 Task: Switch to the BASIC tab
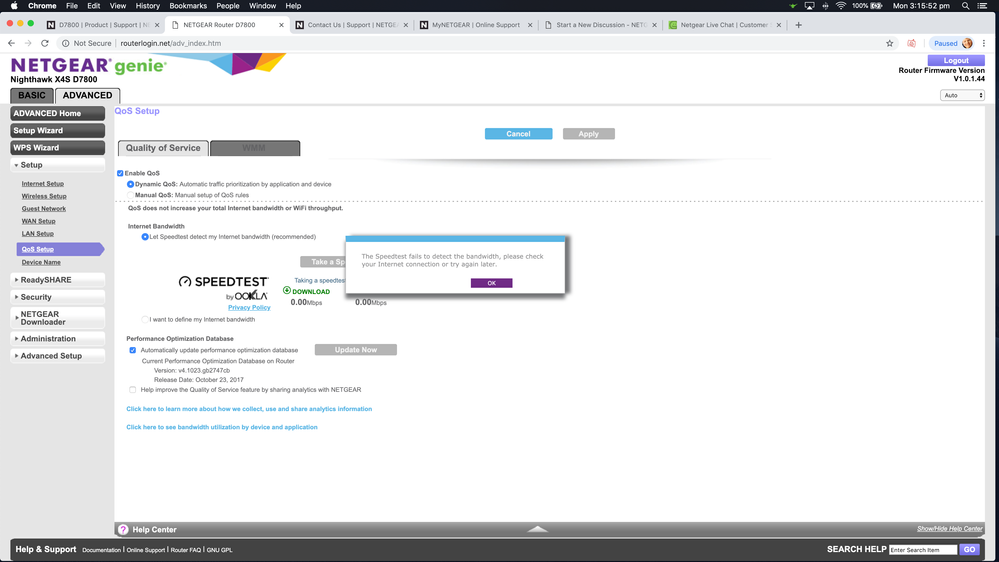pyautogui.click(x=31, y=96)
